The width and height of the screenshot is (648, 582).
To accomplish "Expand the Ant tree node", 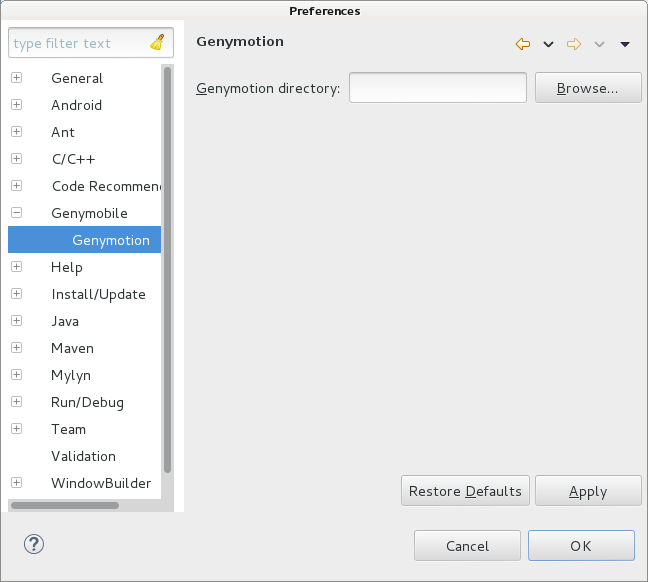I will [x=17, y=132].
